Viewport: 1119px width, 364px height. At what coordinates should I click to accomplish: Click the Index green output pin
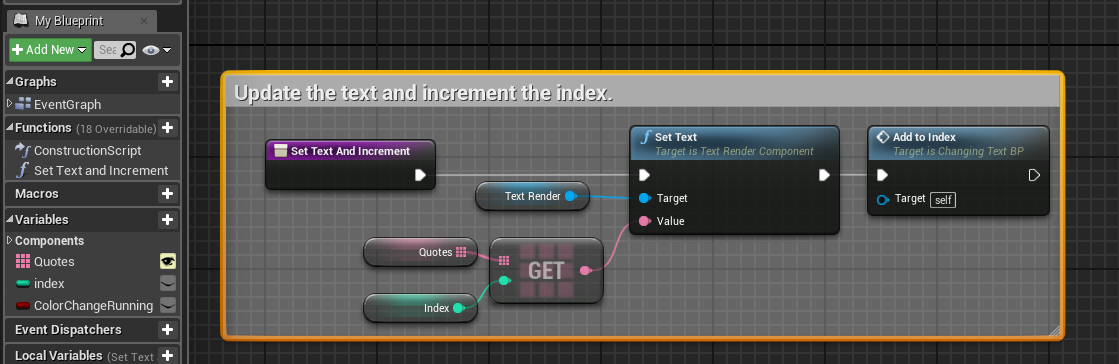pyautogui.click(x=458, y=308)
